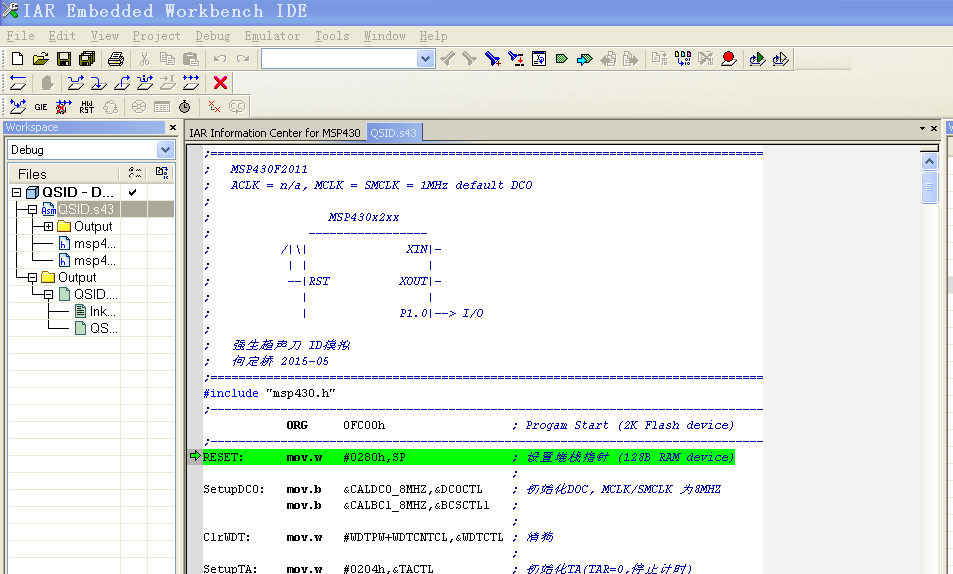Collapse the lower Output folder node
The image size is (953, 574).
pyautogui.click(x=32, y=278)
